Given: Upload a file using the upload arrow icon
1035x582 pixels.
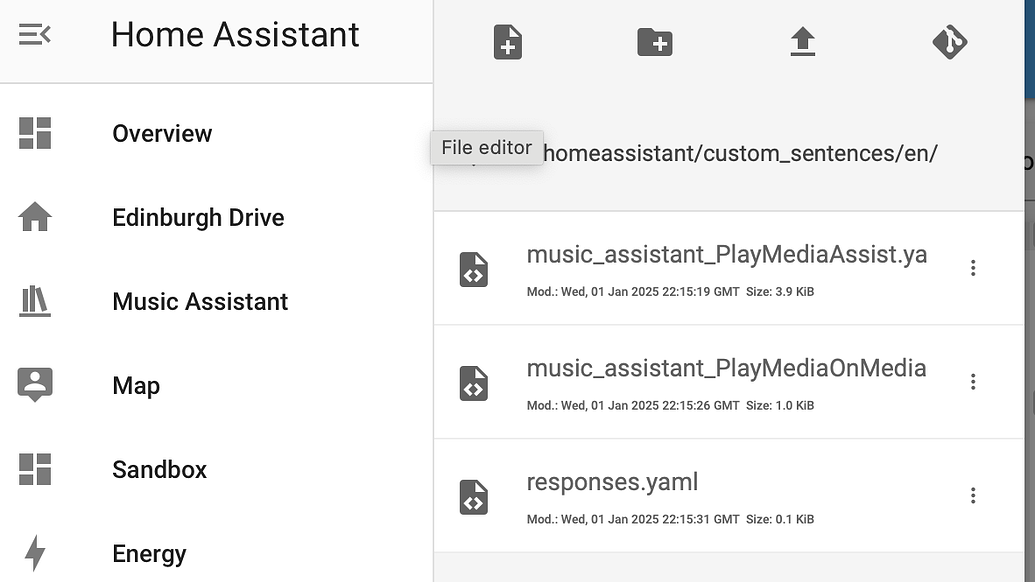Looking at the screenshot, I should pos(802,42).
